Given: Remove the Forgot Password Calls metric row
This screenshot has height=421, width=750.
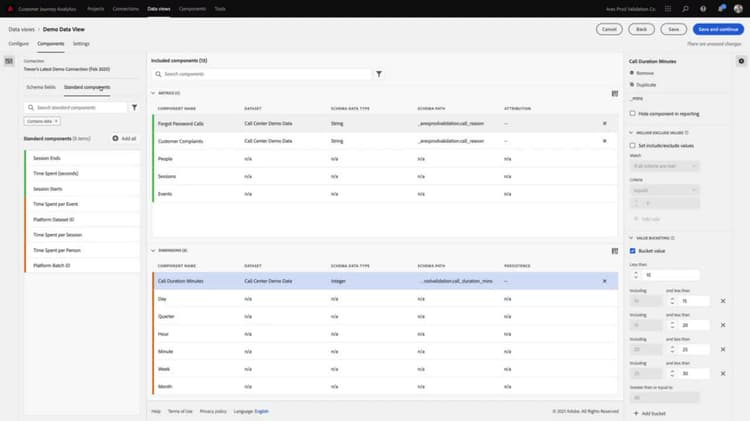Looking at the screenshot, I should coord(605,123).
